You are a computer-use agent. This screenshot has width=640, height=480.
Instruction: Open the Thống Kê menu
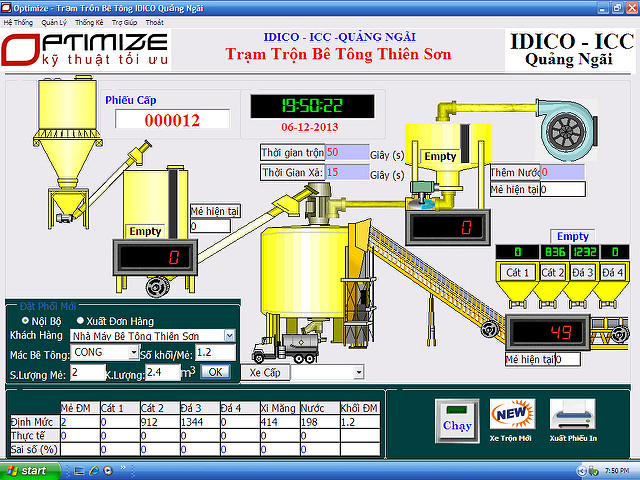[89, 23]
